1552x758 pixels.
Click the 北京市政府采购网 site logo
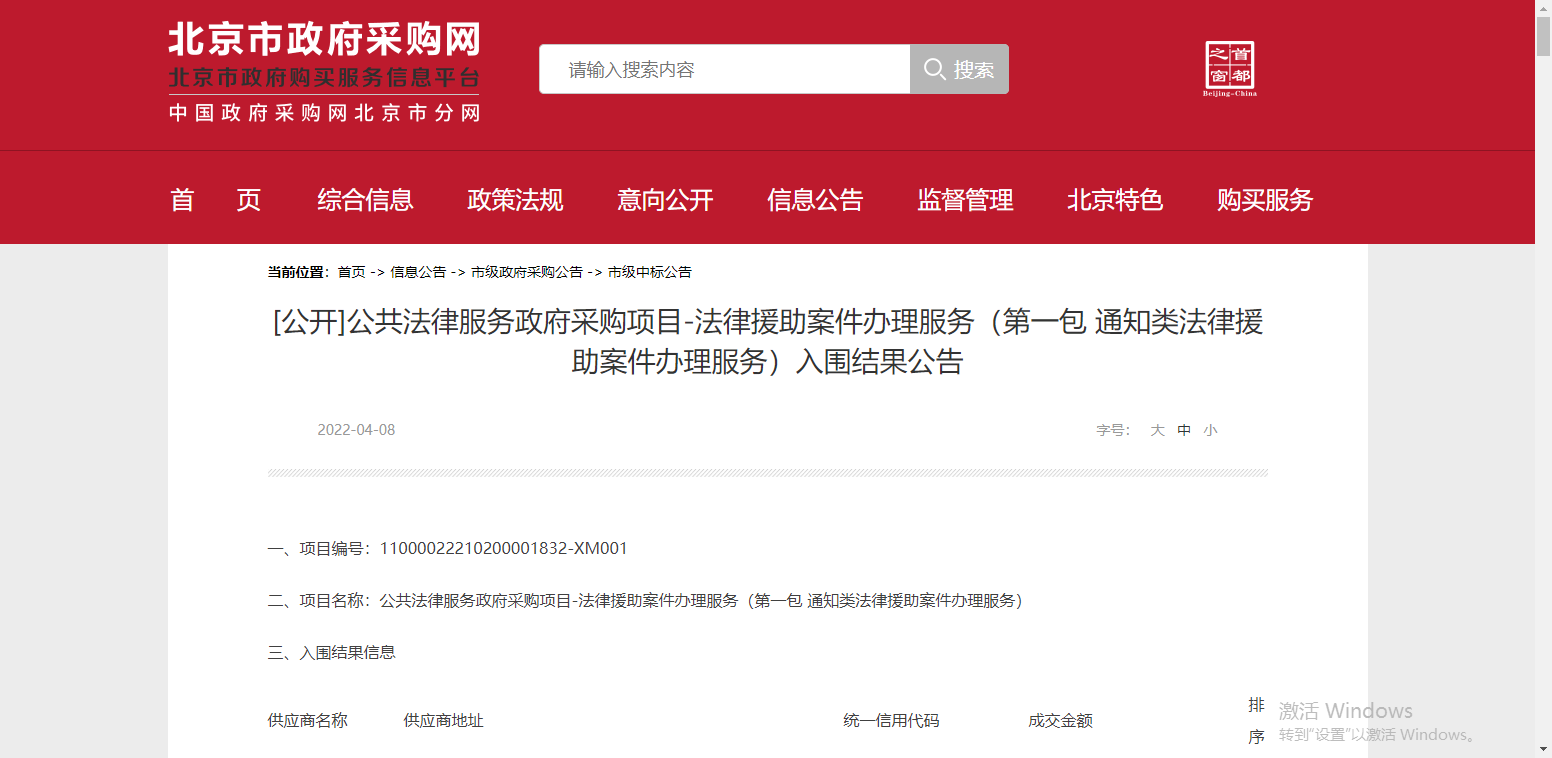[x=324, y=72]
